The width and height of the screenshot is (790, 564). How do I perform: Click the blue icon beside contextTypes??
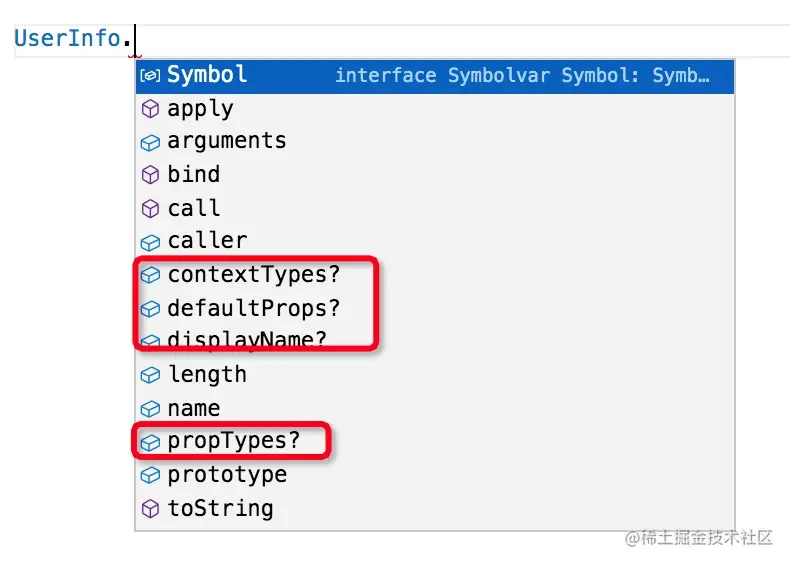150,275
